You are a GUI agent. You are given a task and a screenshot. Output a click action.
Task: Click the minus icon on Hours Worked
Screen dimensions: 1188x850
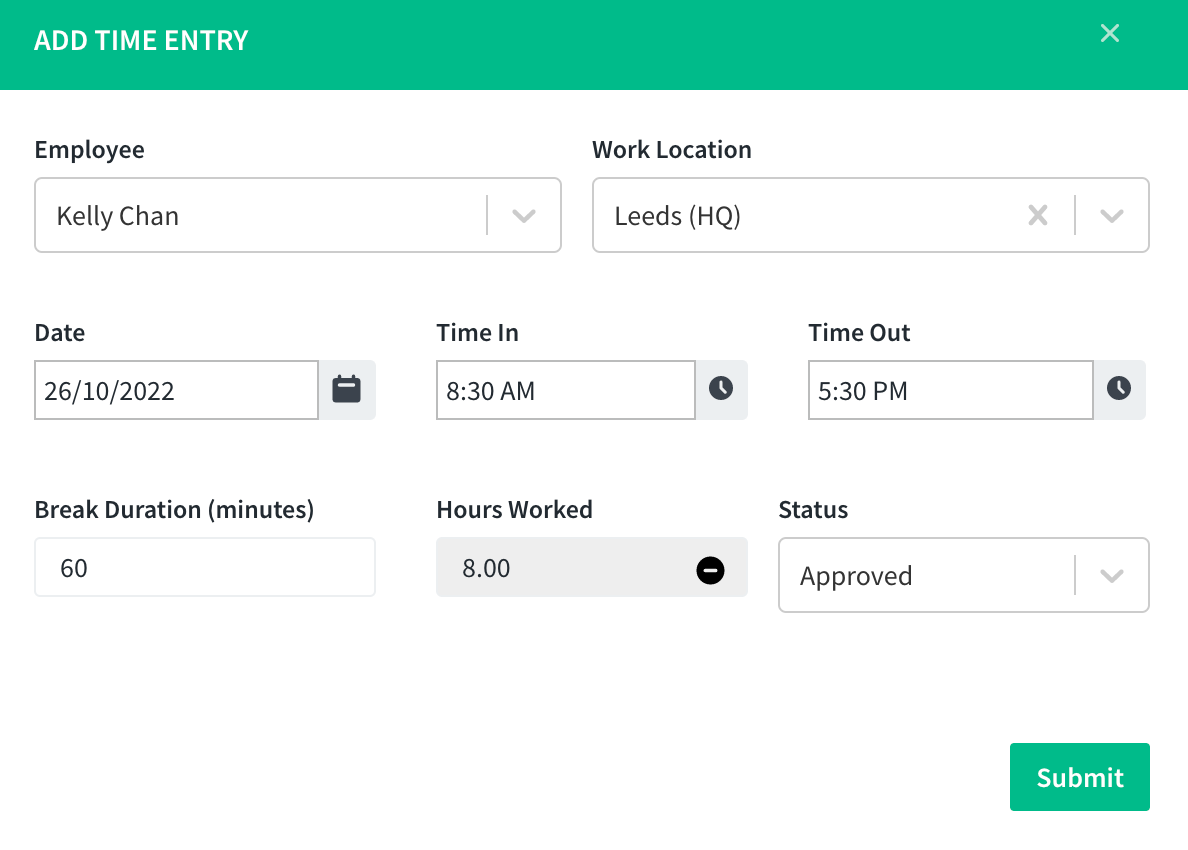[x=711, y=568]
